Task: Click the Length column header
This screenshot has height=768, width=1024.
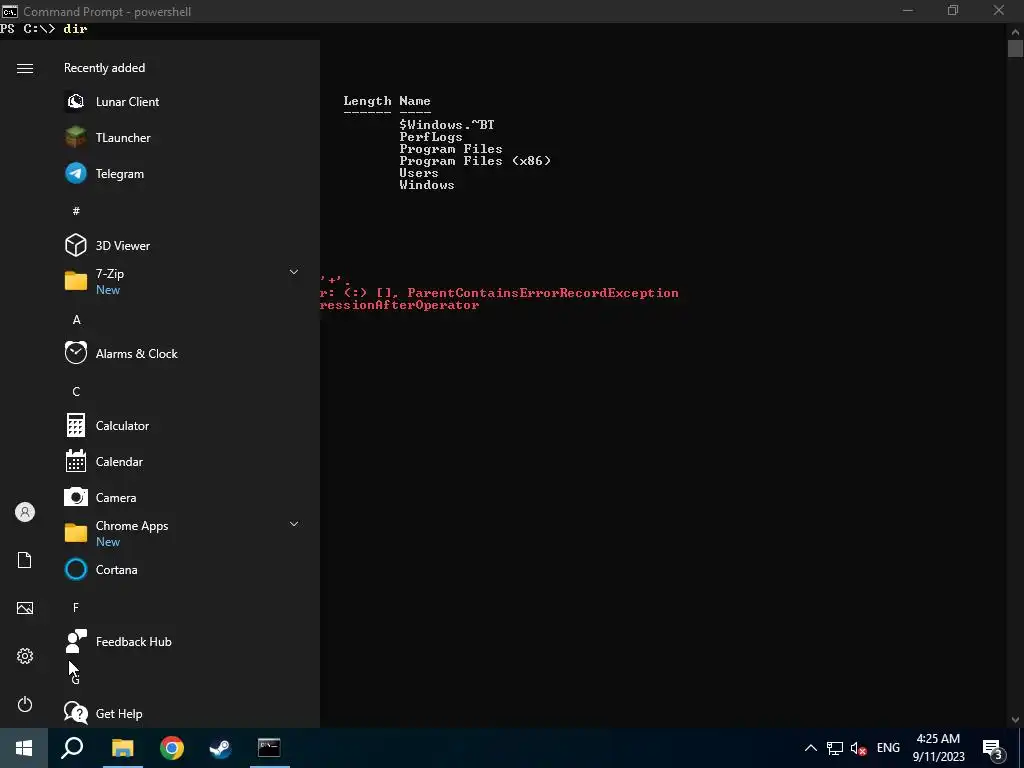Action: point(367,101)
